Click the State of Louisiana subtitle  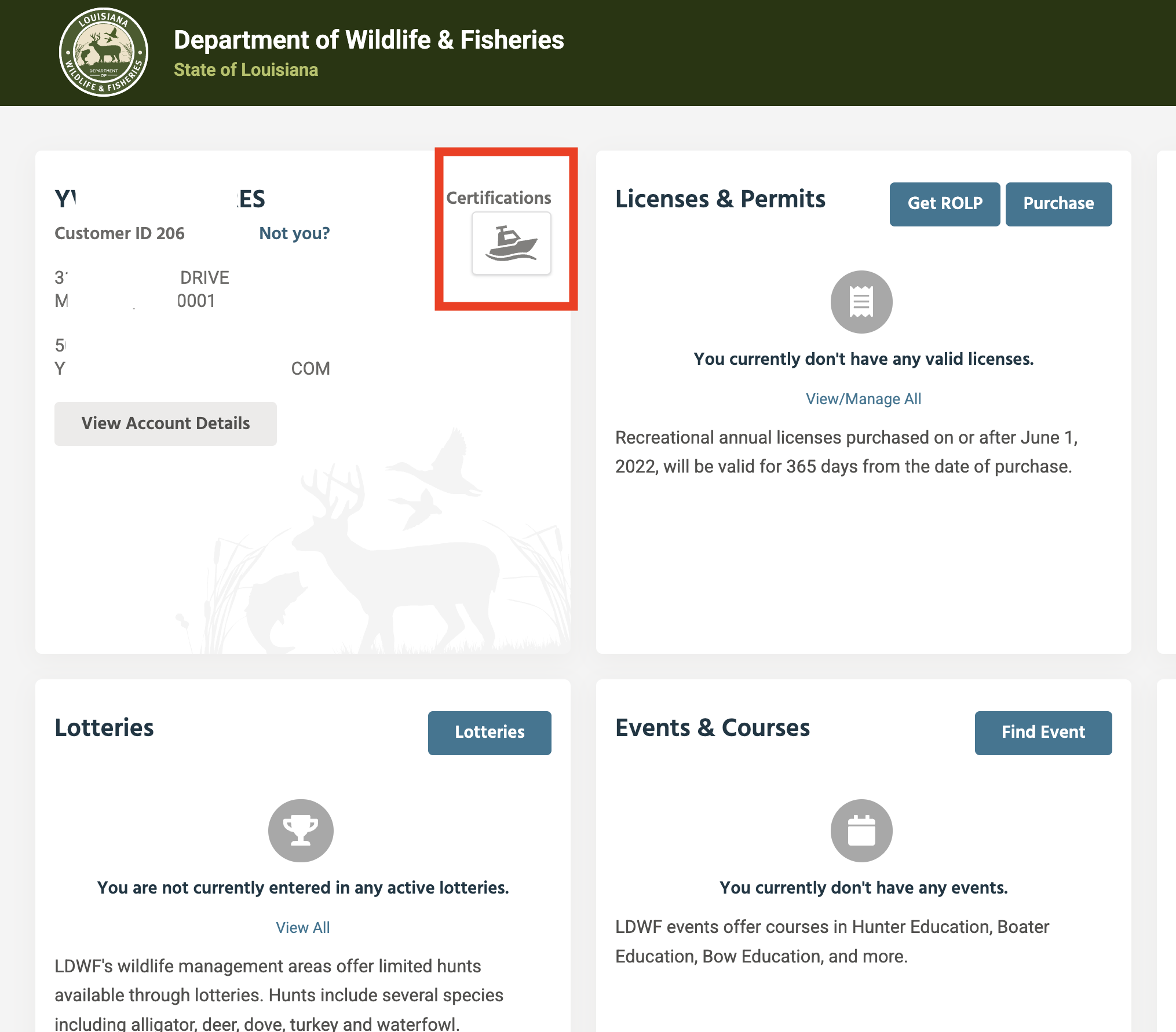click(x=246, y=70)
